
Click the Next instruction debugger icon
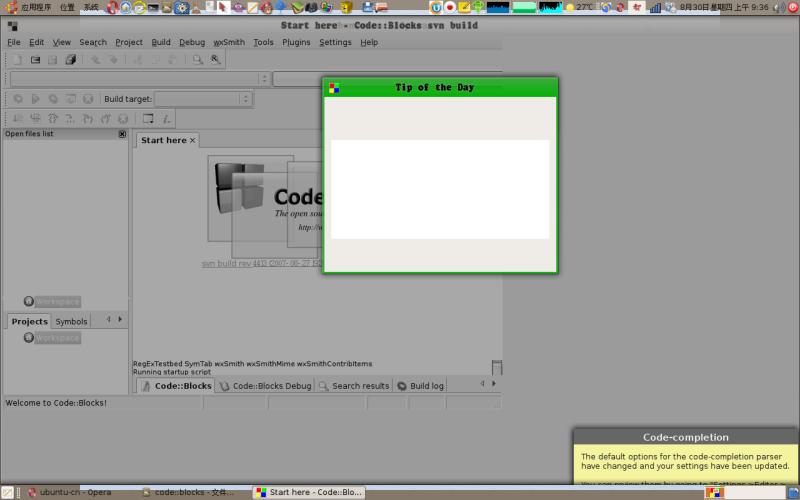(70, 118)
